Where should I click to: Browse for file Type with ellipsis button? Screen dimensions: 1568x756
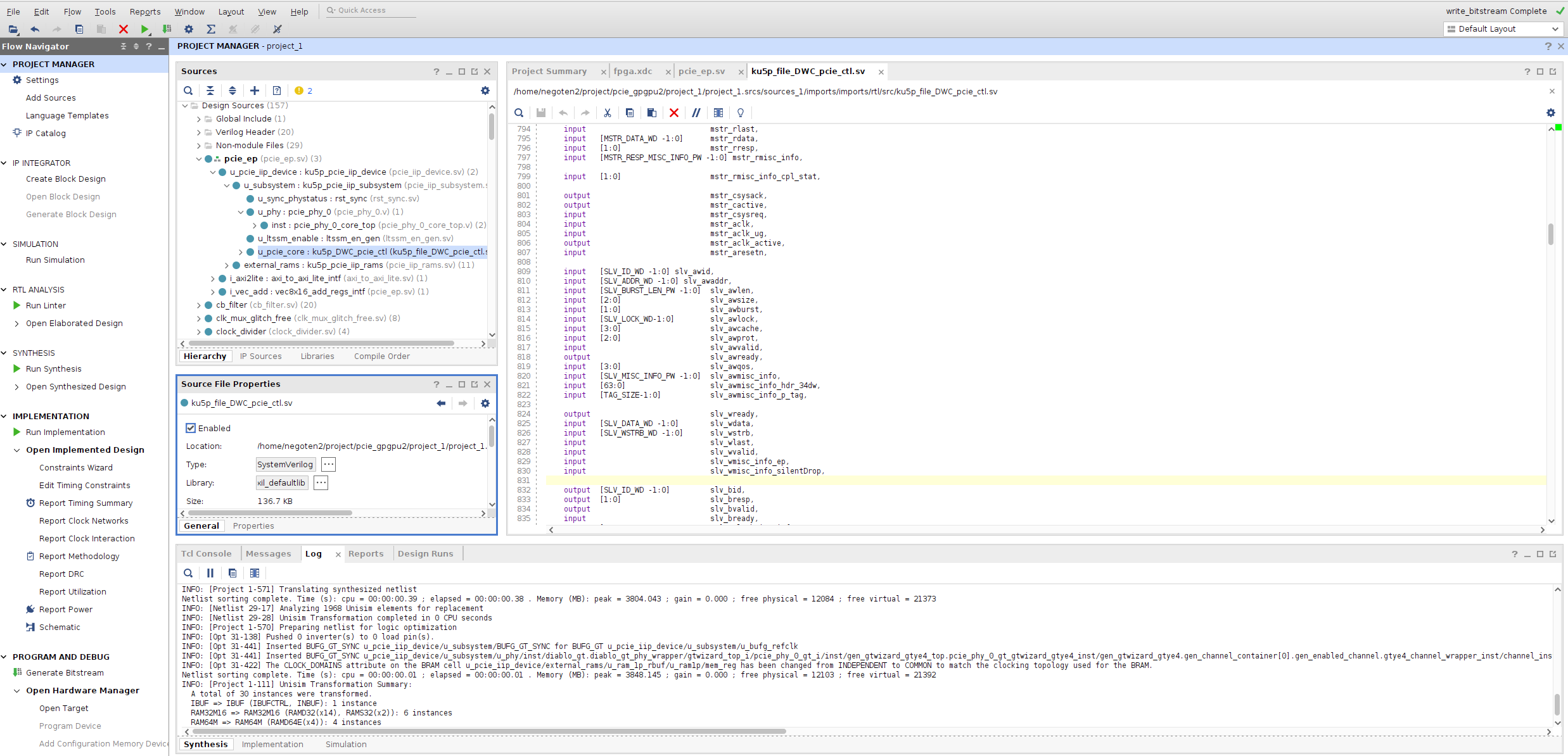[x=328, y=465]
